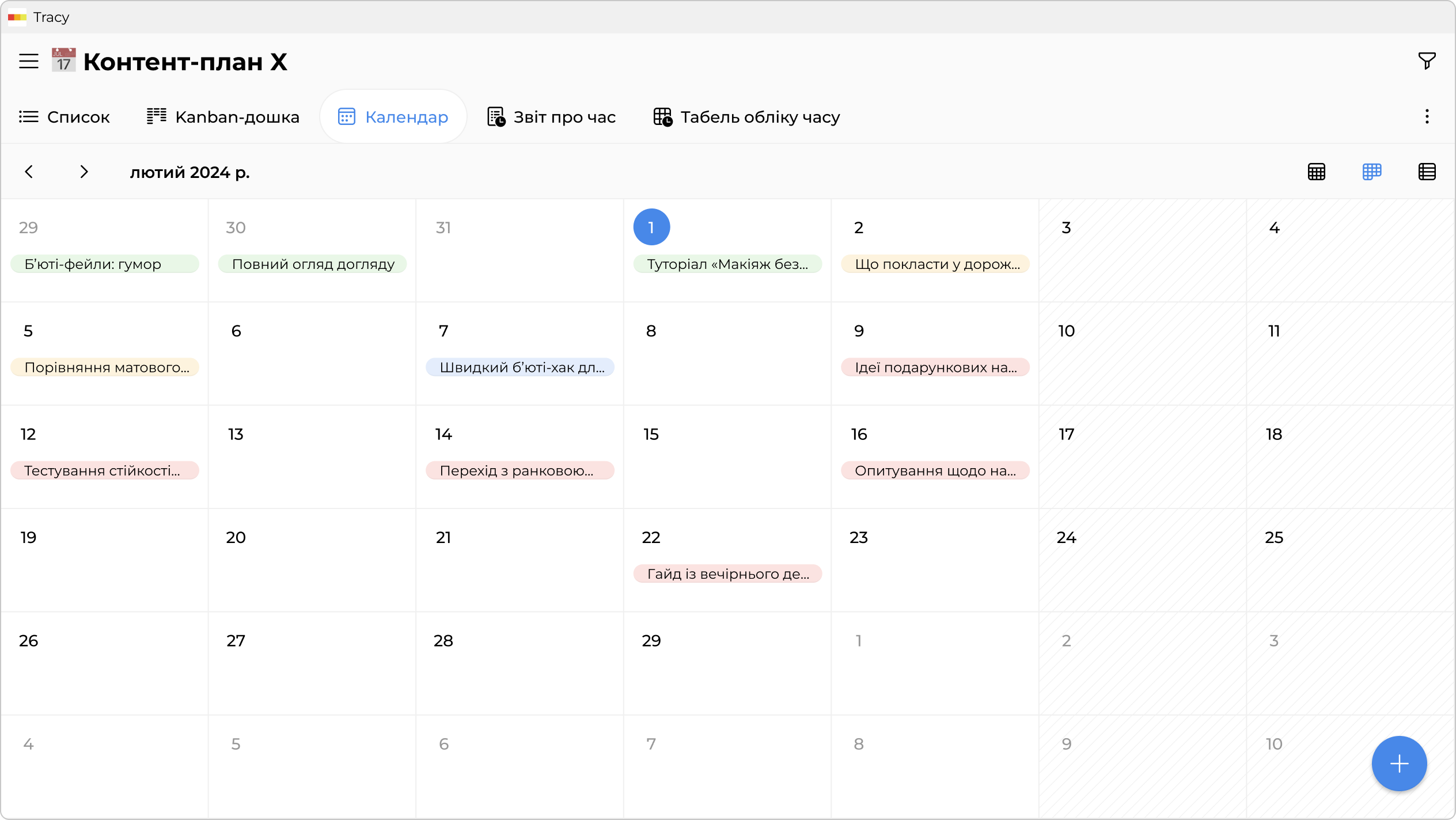Open the Звіт про час report icon
The width and height of the screenshot is (1456, 820).
tap(495, 116)
